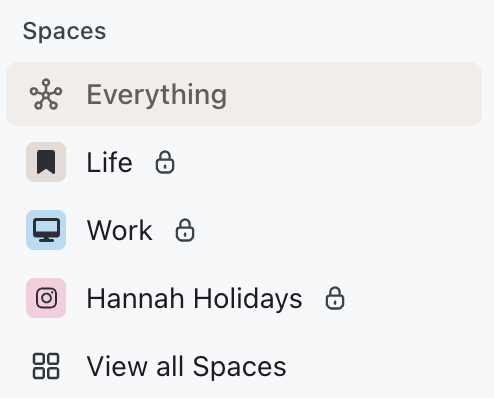Pick the pink Hannah Holidays color tile
Image resolution: width=494 pixels, height=398 pixels.
click(46, 298)
